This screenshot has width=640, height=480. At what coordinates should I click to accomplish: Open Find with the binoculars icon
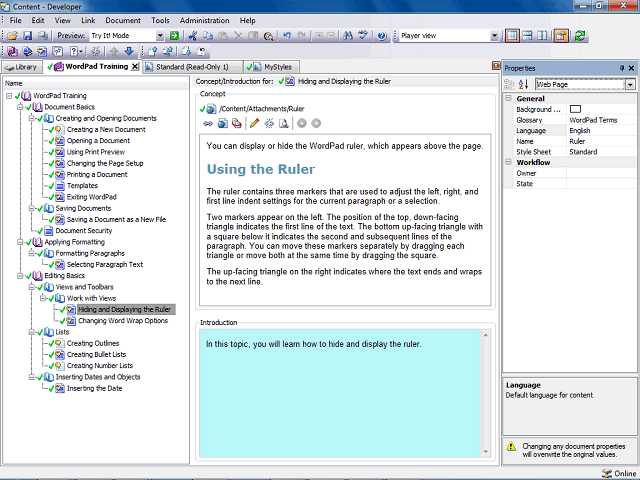[x=348, y=36]
